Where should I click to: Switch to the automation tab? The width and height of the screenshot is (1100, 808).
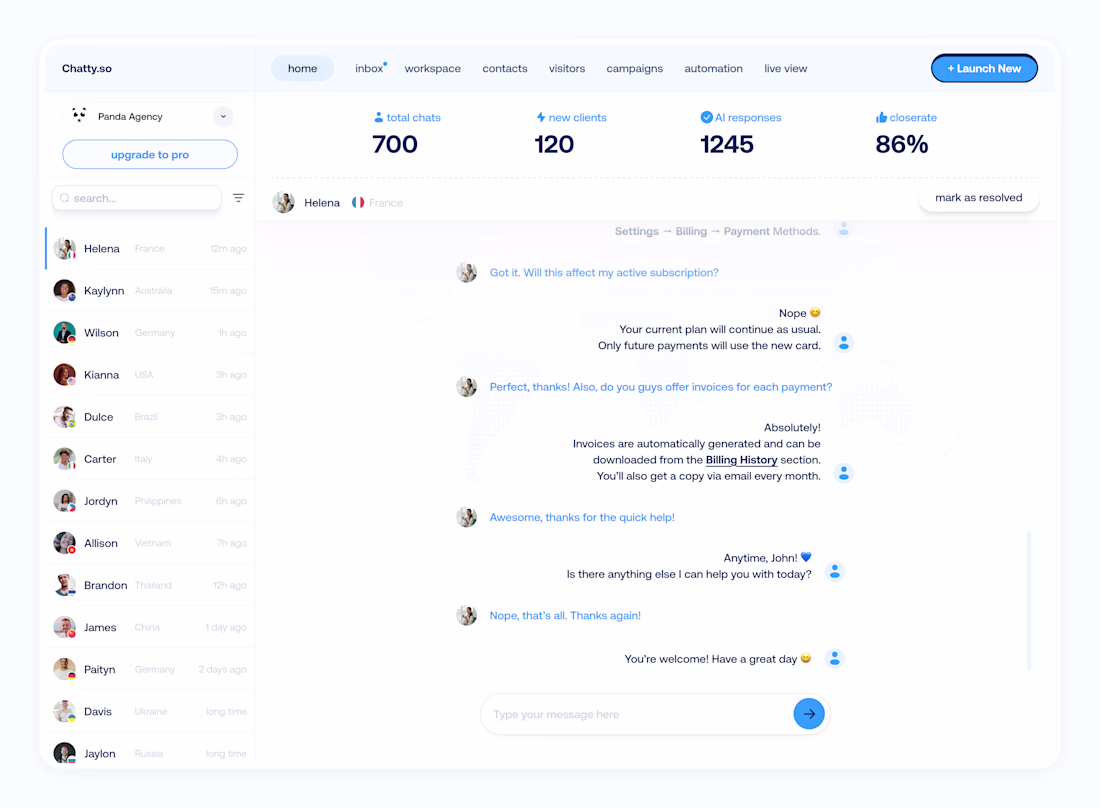713,68
